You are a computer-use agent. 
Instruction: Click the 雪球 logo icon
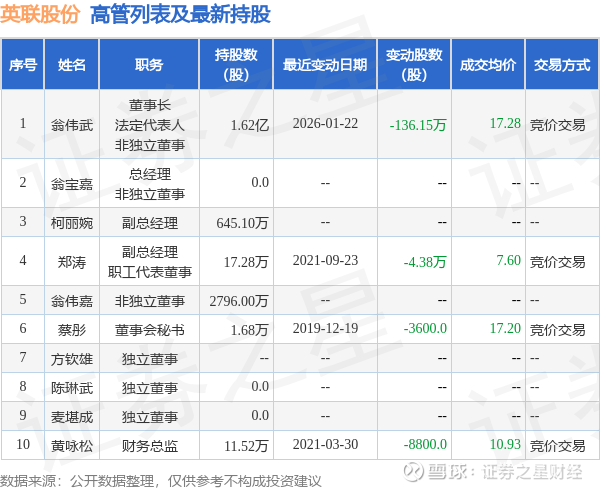pos(413,471)
